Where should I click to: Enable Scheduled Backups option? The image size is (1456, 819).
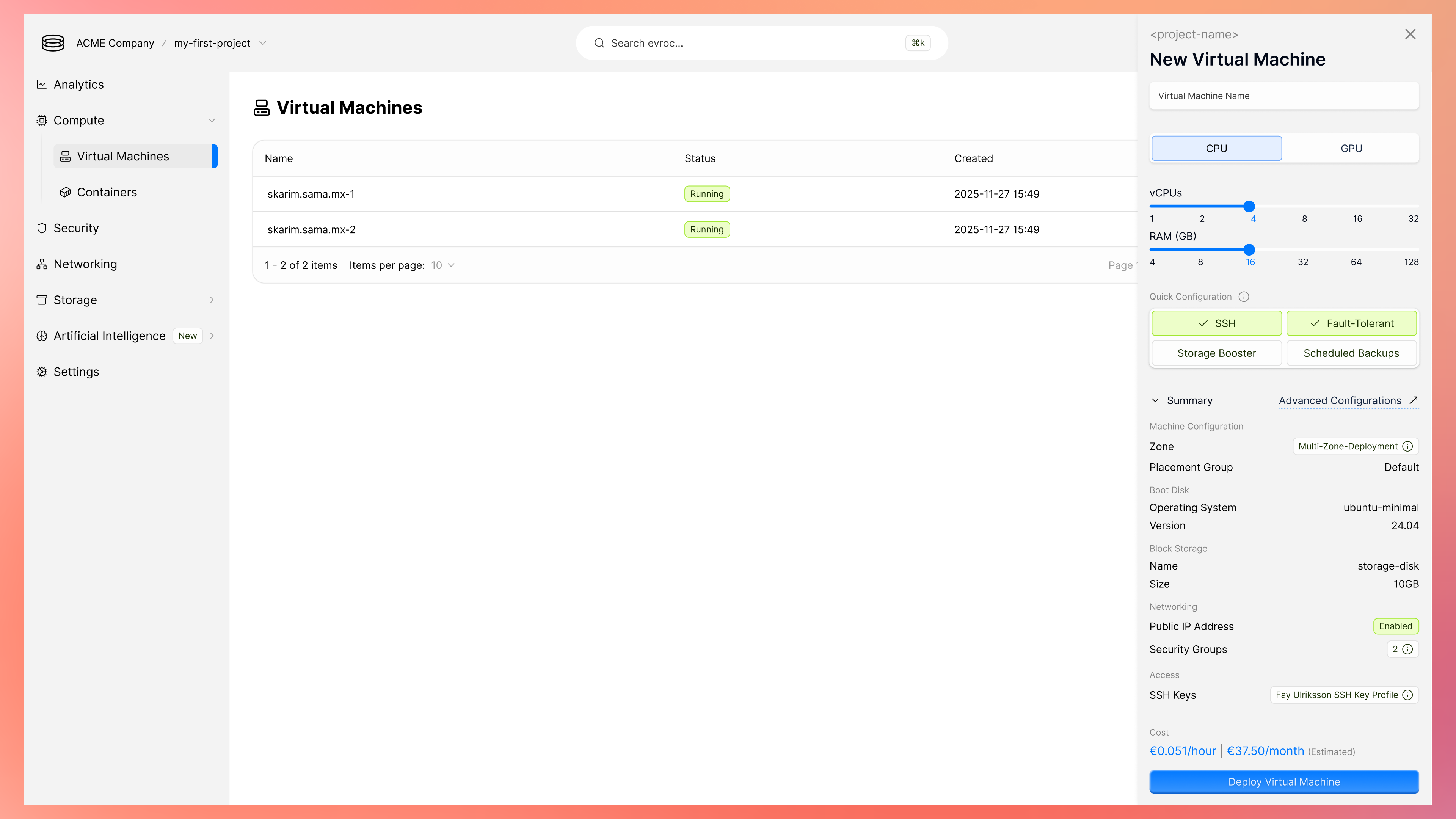1351,353
